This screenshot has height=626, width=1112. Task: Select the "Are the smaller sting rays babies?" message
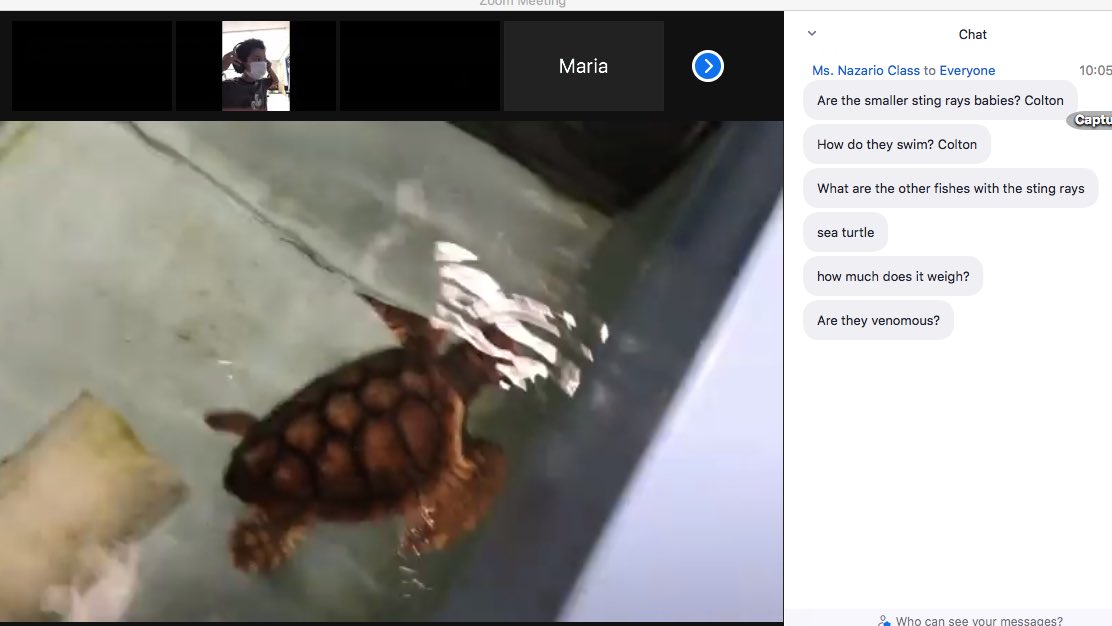pos(939,100)
